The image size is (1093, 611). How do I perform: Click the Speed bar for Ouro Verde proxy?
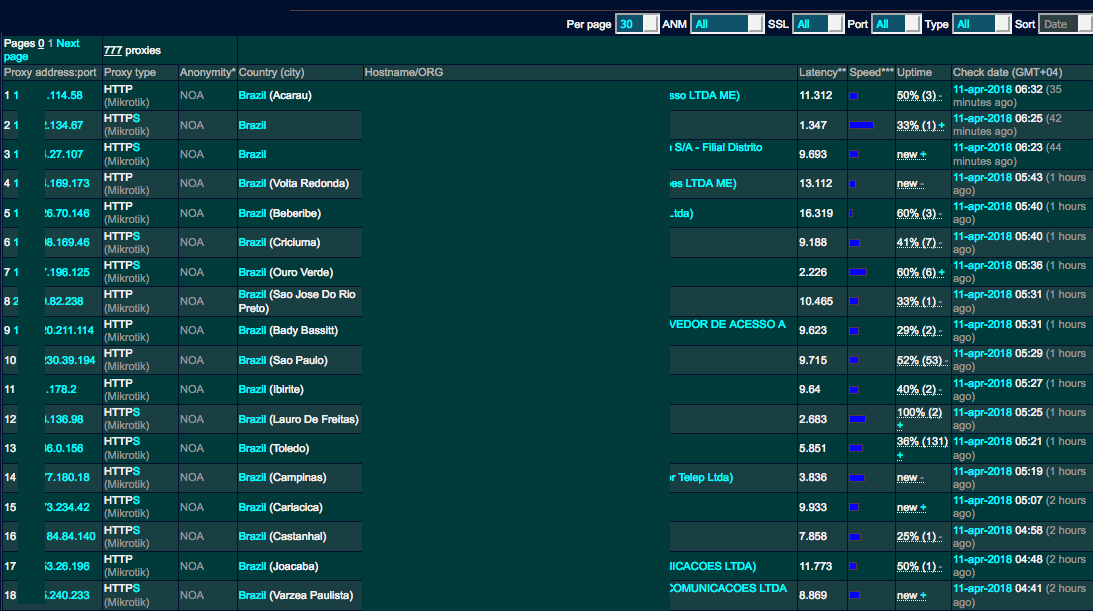857,272
